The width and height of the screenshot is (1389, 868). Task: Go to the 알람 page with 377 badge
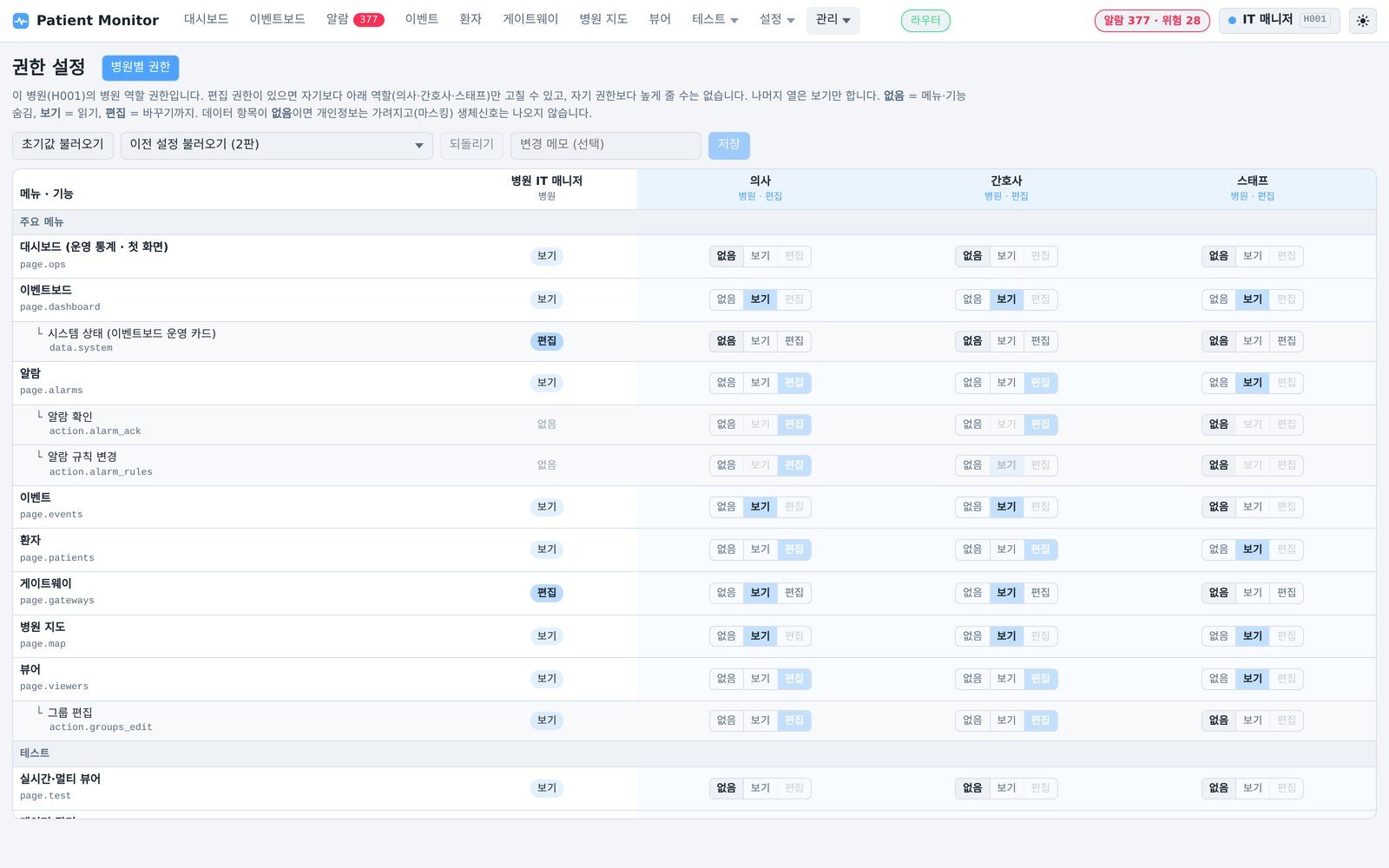[354, 19]
